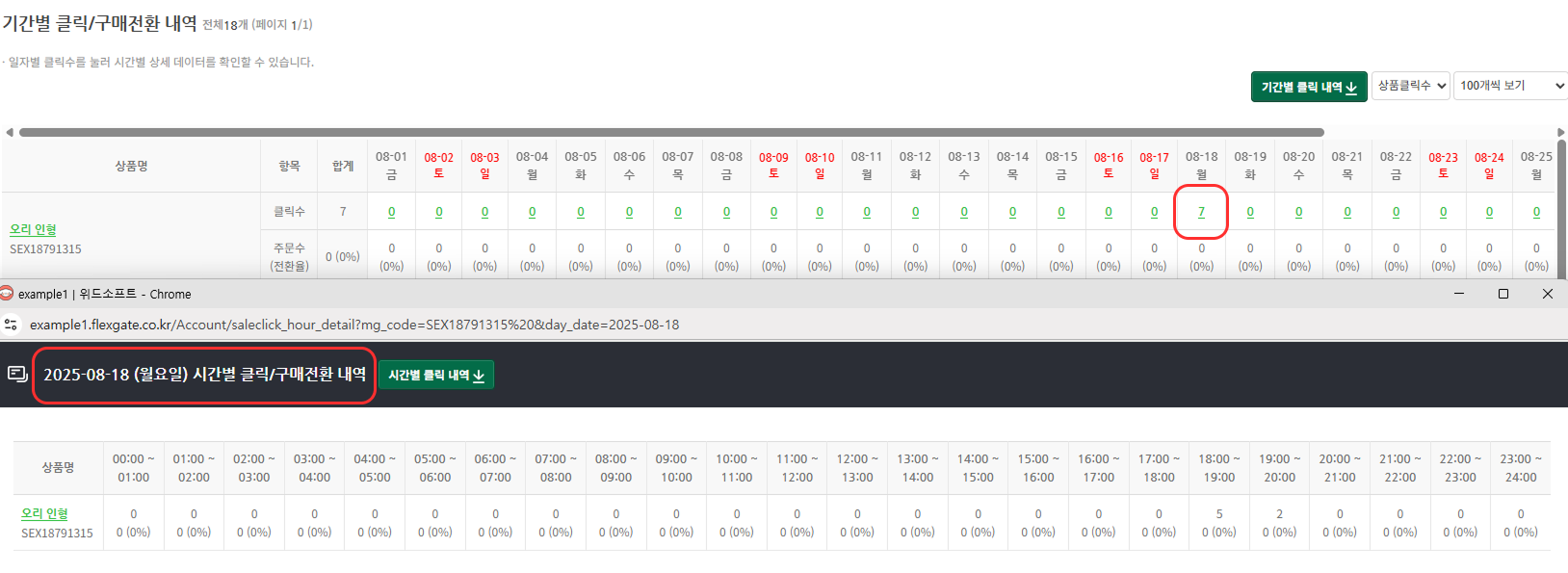1568x573 pixels.
Task: Maximize the Chrome popup window
Action: click(1503, 294)
